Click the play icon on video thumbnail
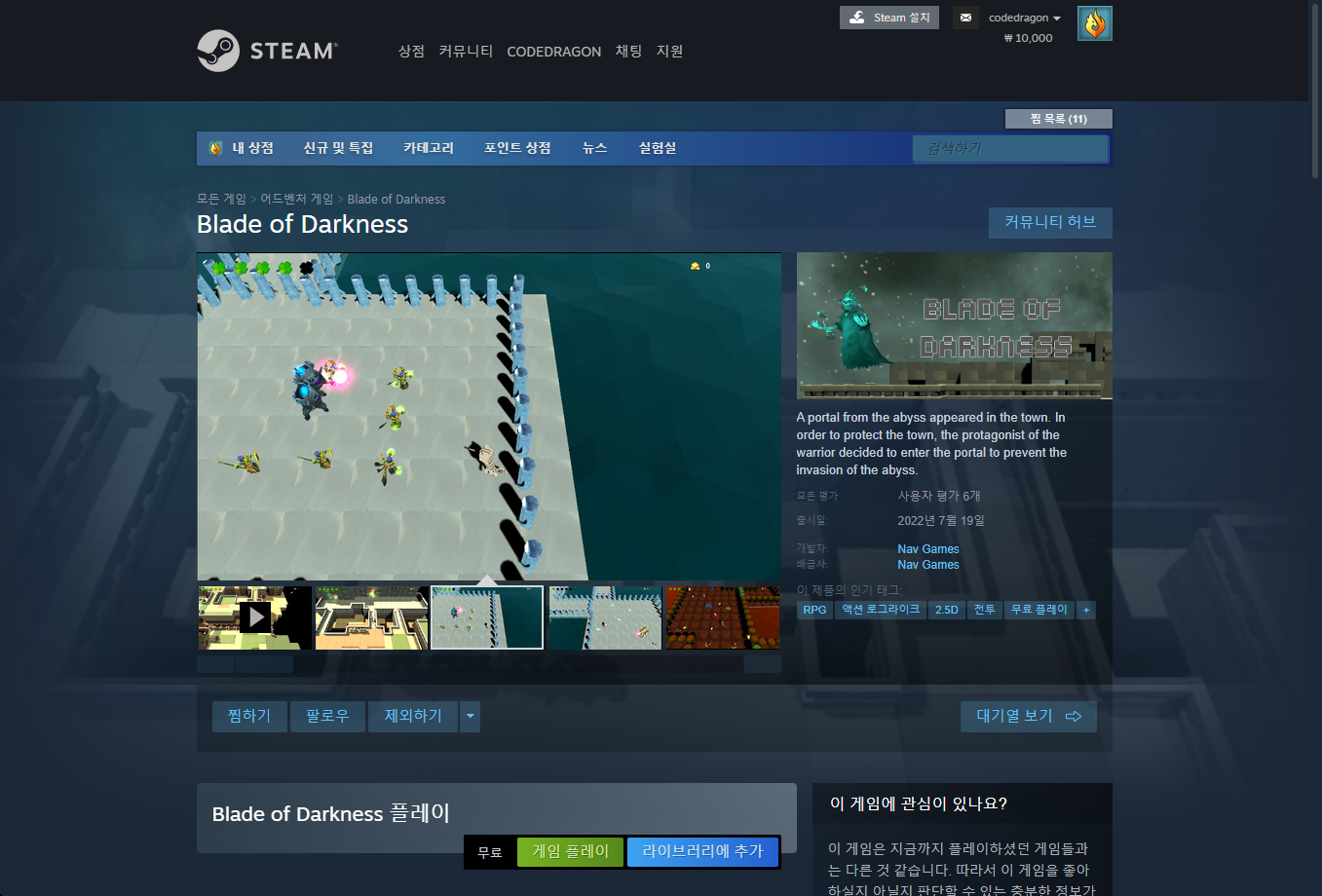Viewport: 1322px width, 896px height. pos(255,616)
